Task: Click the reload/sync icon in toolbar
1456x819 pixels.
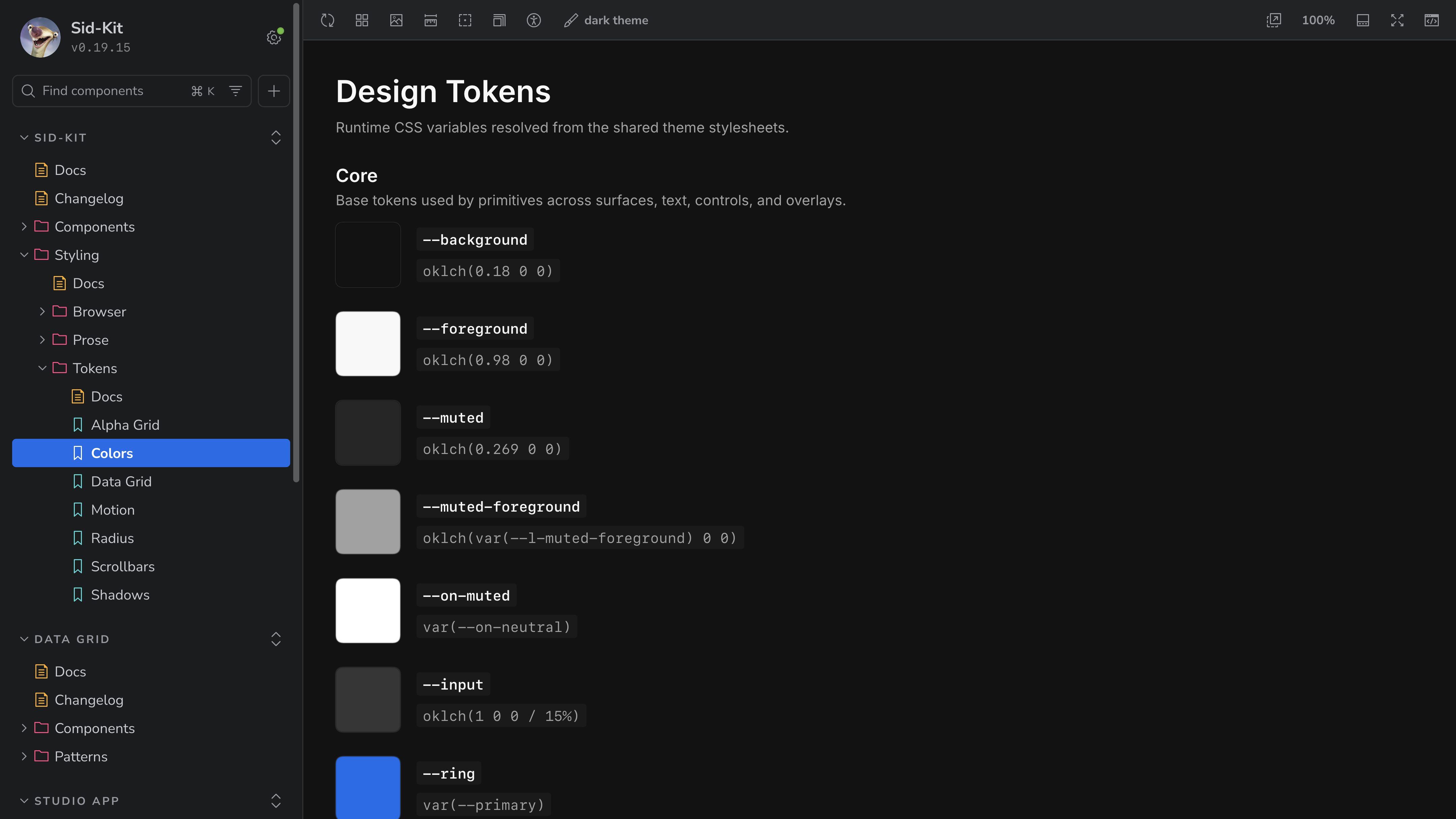Action: [x=327, y=20]
